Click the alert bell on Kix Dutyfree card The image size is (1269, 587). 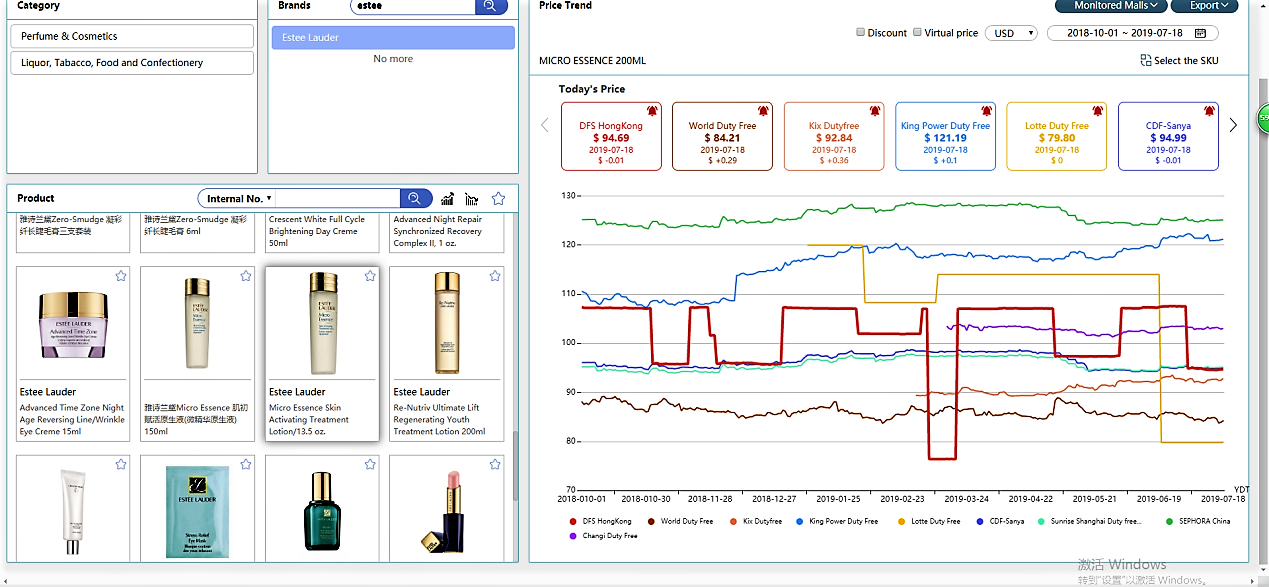coord(875,110)
